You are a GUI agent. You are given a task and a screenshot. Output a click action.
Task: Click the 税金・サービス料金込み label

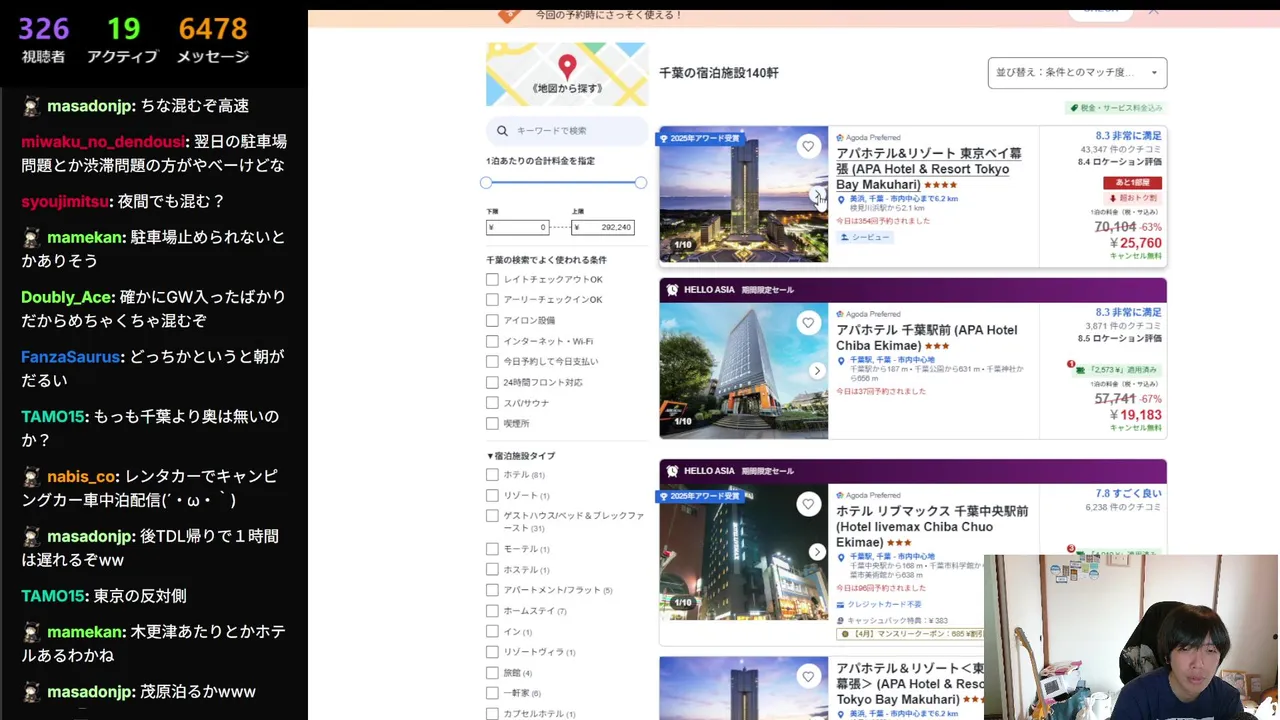(x=1116, y=108)
